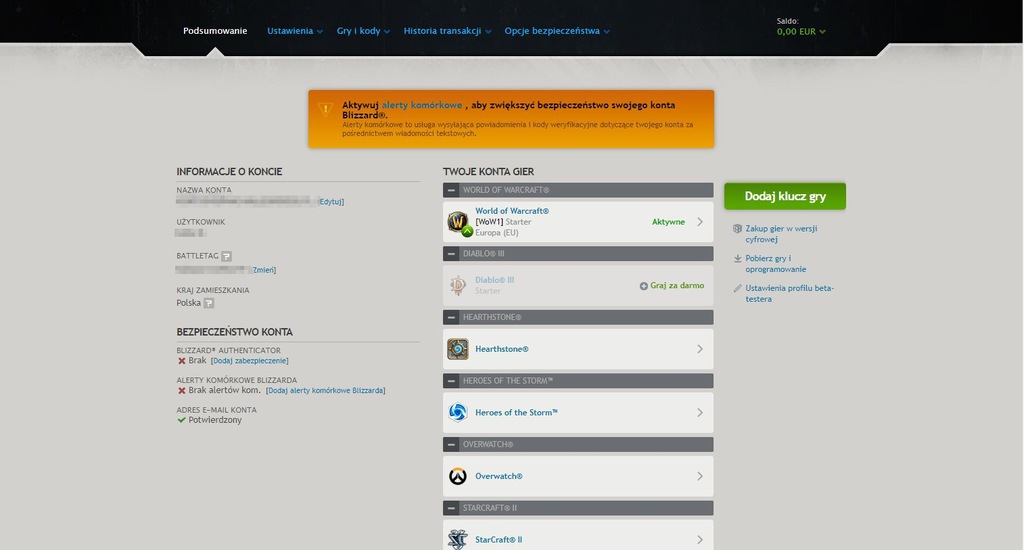Open the Historia transakcji menu
This screenshot has height=550, width=1024.
coord(447,31)
